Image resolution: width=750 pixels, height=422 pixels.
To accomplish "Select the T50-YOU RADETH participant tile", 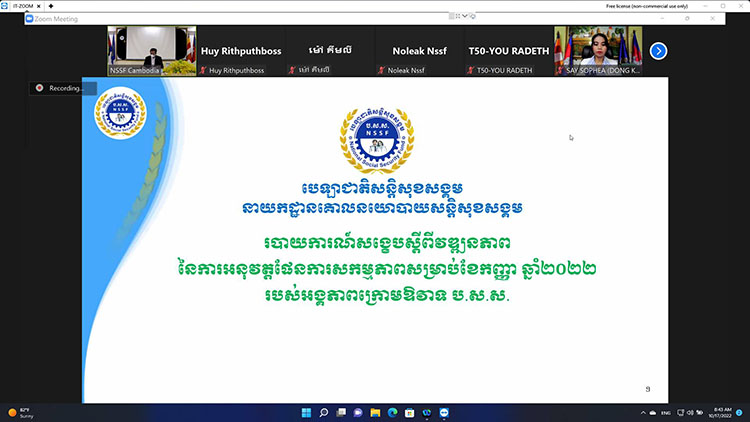I will [509, 51].
